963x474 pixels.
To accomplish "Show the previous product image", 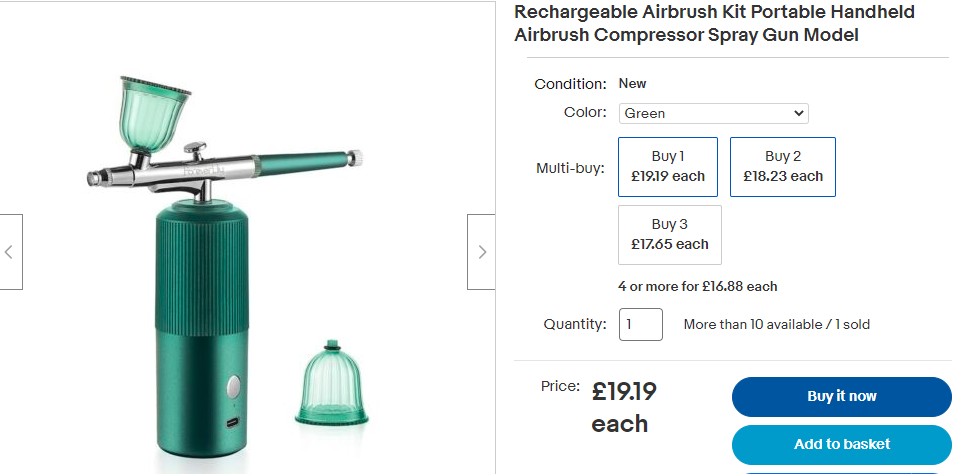I will coord(10,252).
